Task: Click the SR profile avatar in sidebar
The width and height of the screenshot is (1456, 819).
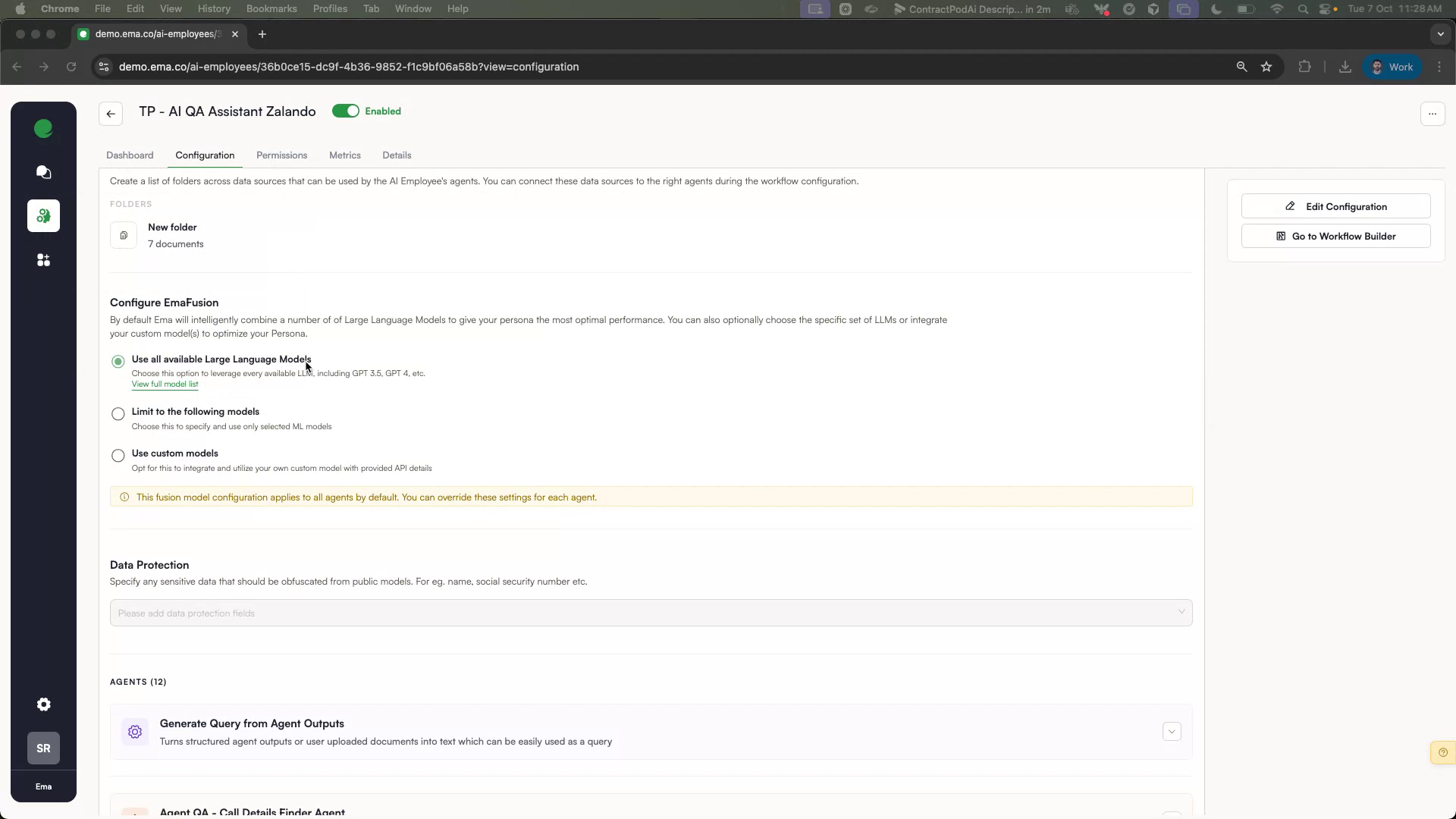Action: click(43, 748)
